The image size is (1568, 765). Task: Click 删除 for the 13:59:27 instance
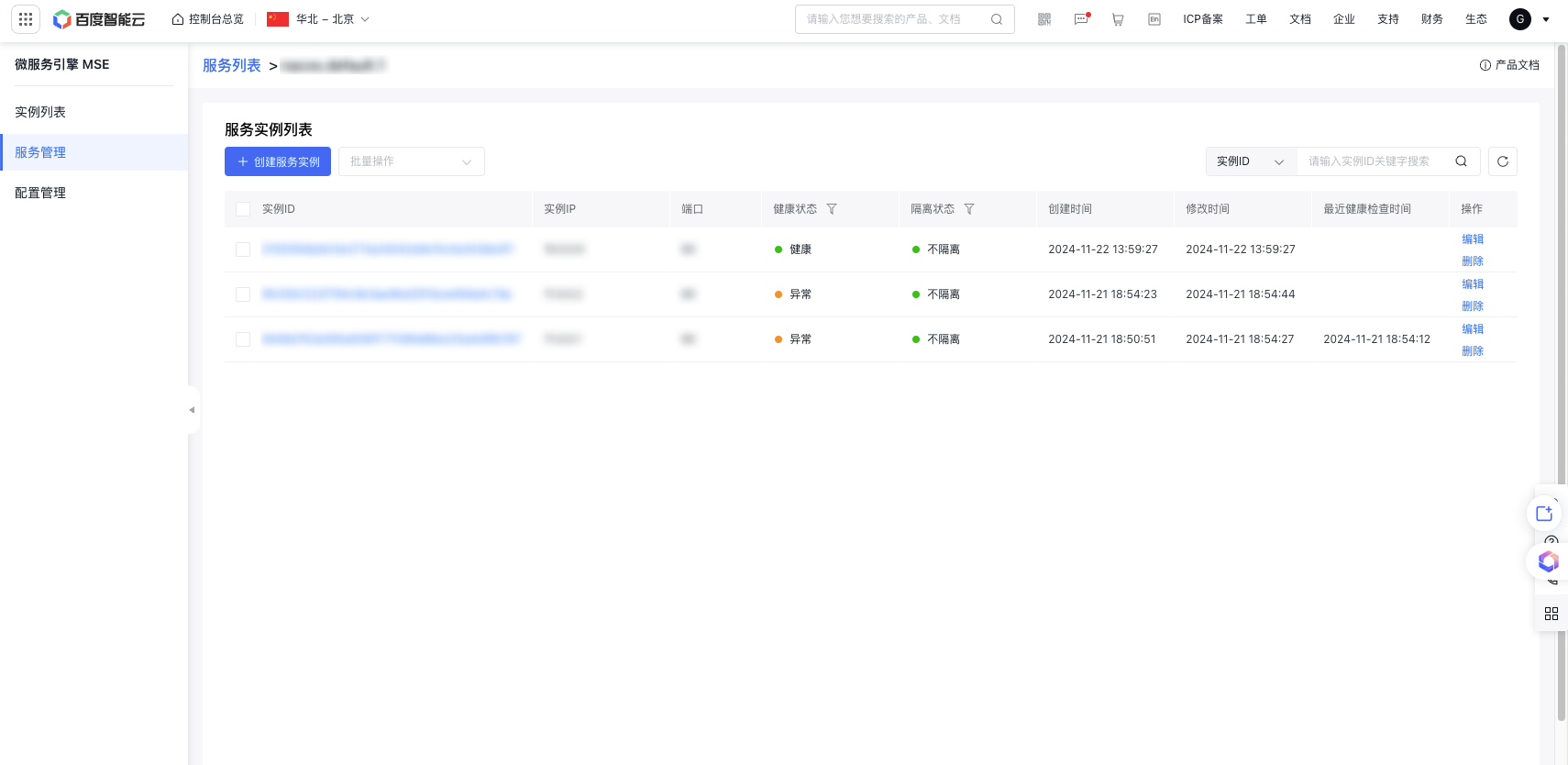pos(1473,261)
